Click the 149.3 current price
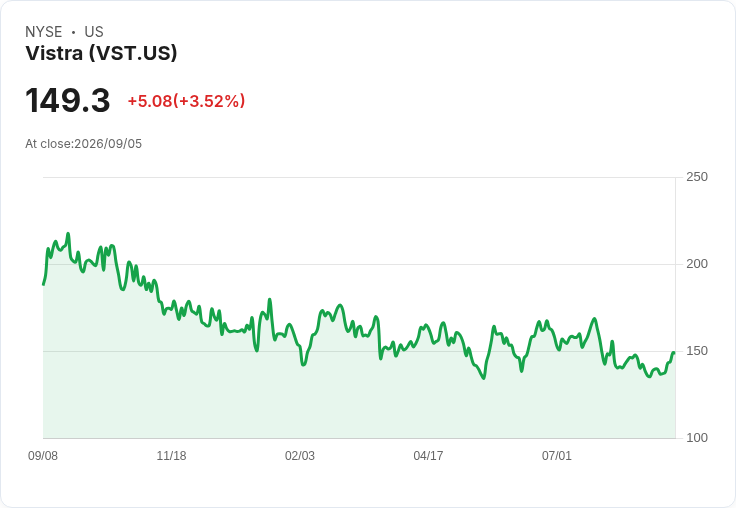 coord(68,100)
